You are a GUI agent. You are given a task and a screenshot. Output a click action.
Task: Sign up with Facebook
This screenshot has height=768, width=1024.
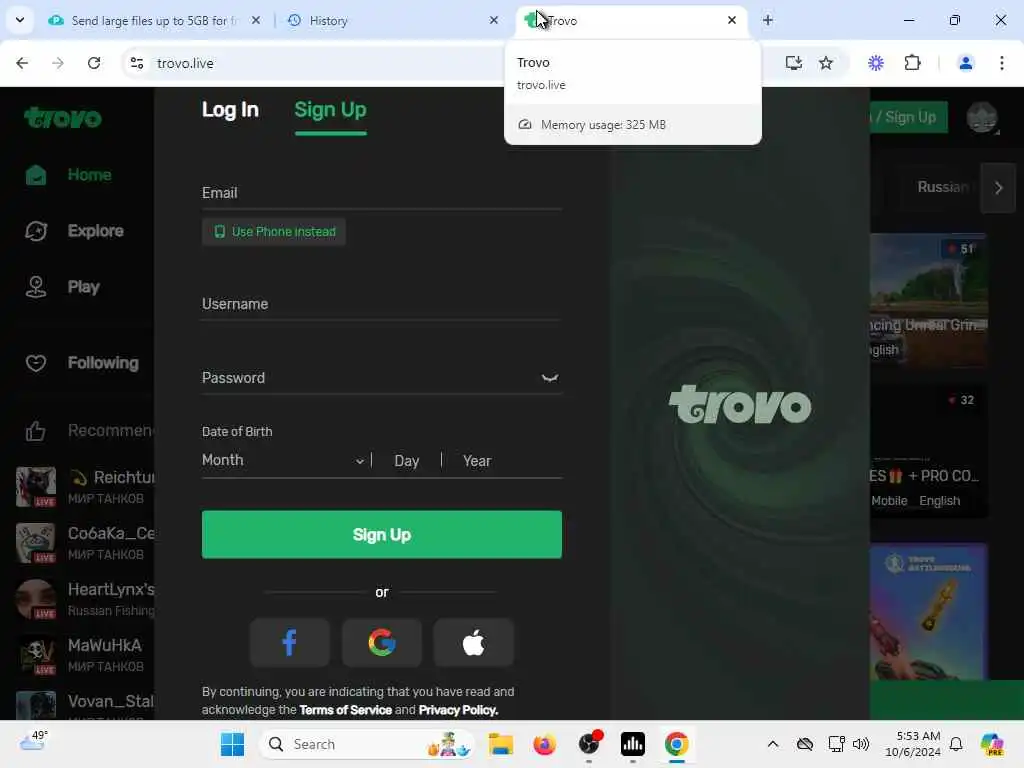289,643
